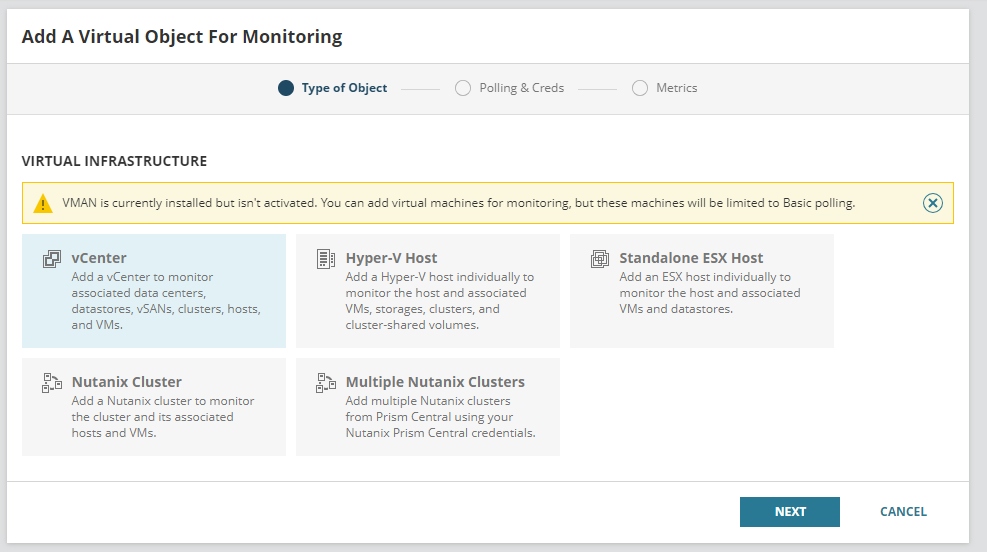The width and height of the screenshot is (987, 552).
Task: Click the Hyper-V description about cluster-shared volumes
Action: (439, 301)
